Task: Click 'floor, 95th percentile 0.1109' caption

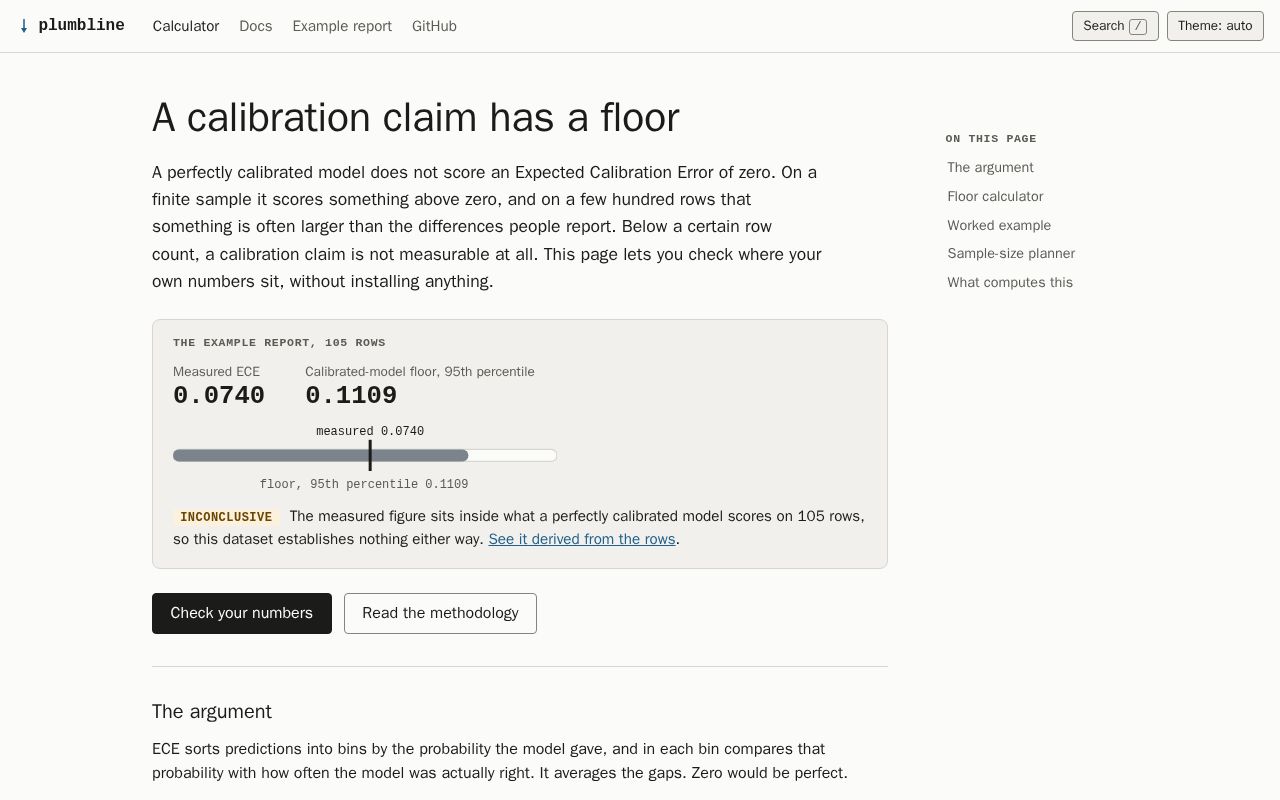Action: point(364,484)
